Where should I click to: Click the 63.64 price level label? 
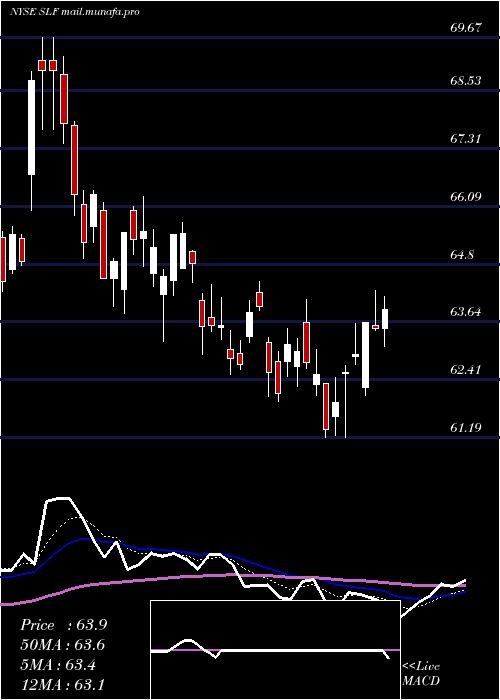point(466,312)
